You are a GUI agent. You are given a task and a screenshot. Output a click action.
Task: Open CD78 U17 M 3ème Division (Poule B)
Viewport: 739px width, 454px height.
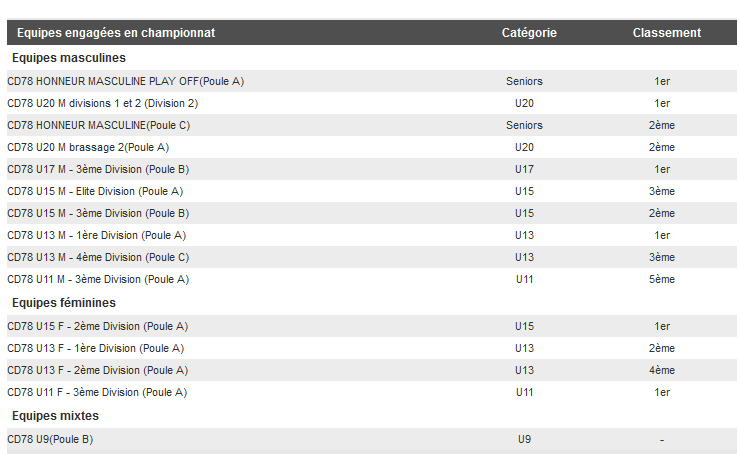[98, 169]
